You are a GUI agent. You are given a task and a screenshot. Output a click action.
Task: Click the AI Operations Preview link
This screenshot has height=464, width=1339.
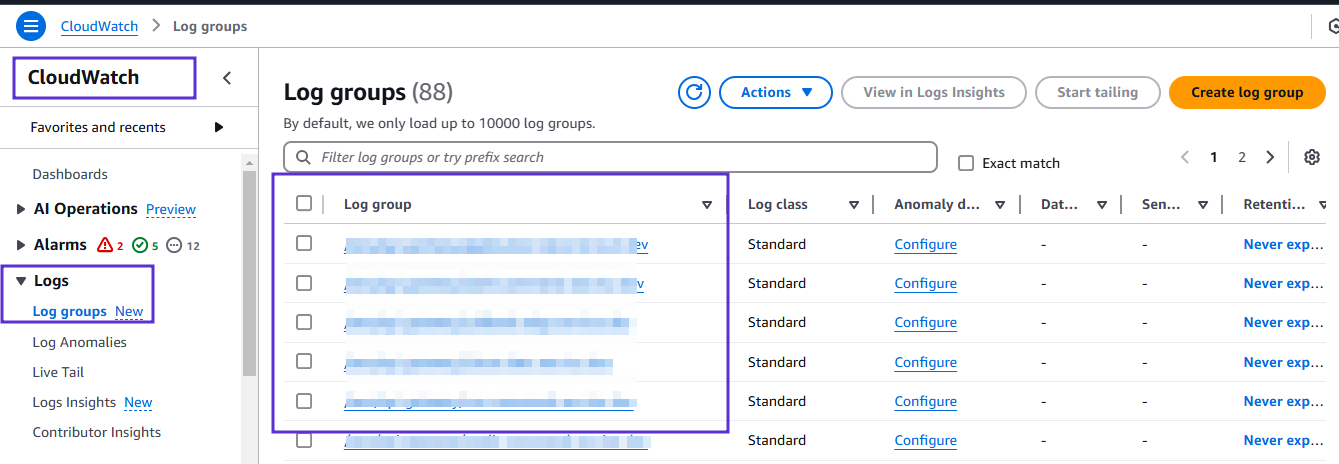tap(171, 209)
